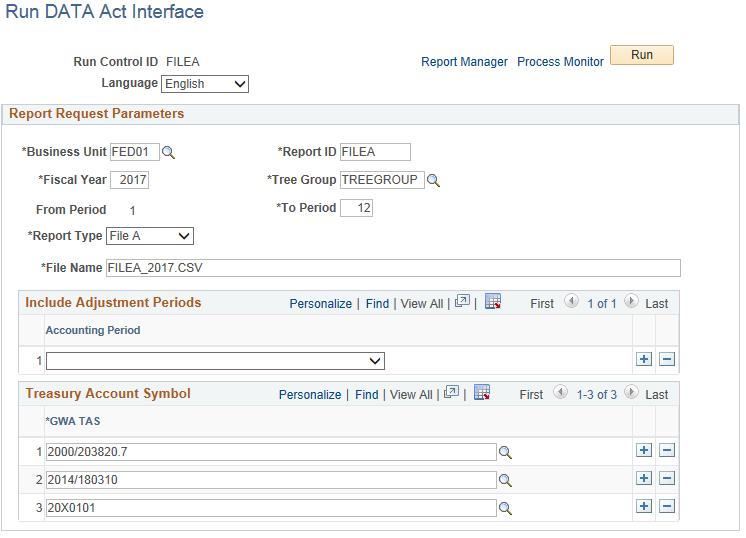Click the Fiscal Year field 2017
Image resolution: width=746 pixels, height=538 pixels.
point(129,180)
